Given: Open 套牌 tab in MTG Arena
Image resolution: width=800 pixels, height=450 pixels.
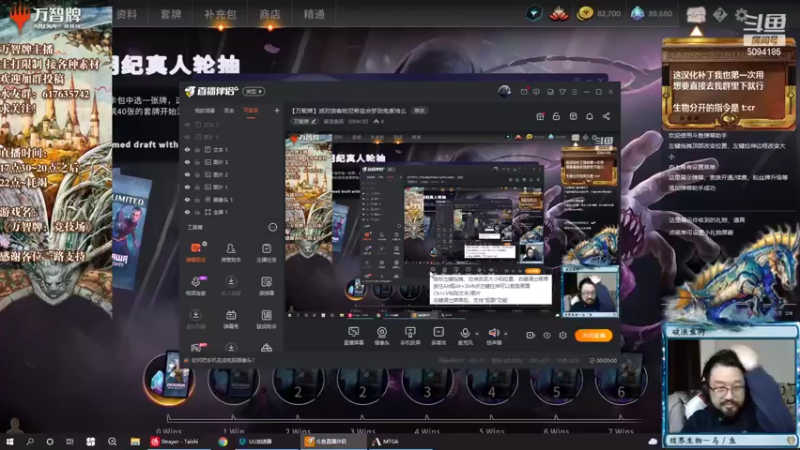Looking at the screenshot, I should (x=170, y=14).
